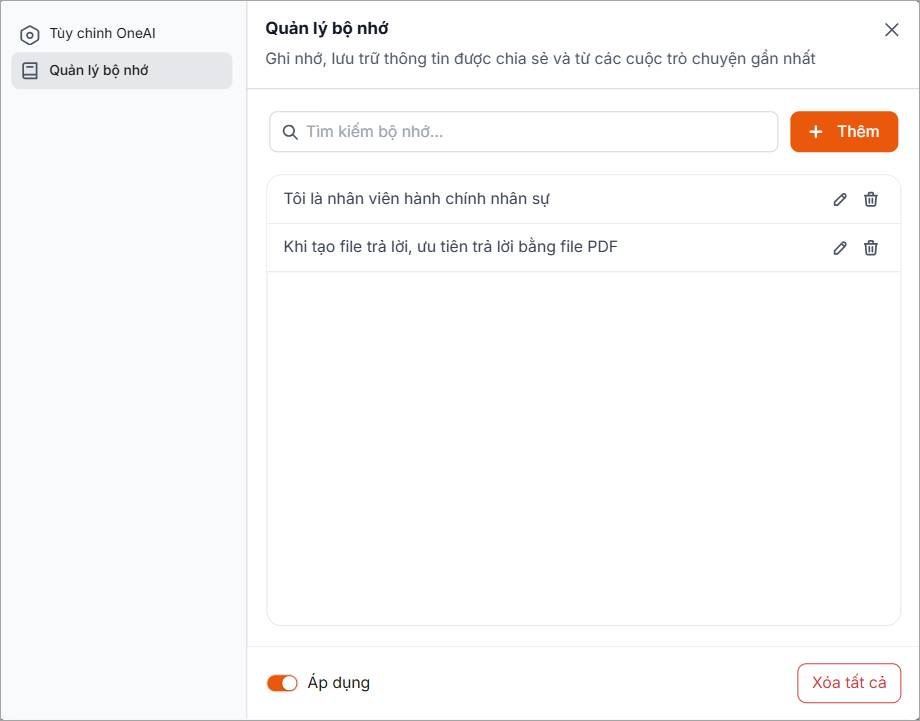Click the magnifier icon in the search box

click(291, 132)
